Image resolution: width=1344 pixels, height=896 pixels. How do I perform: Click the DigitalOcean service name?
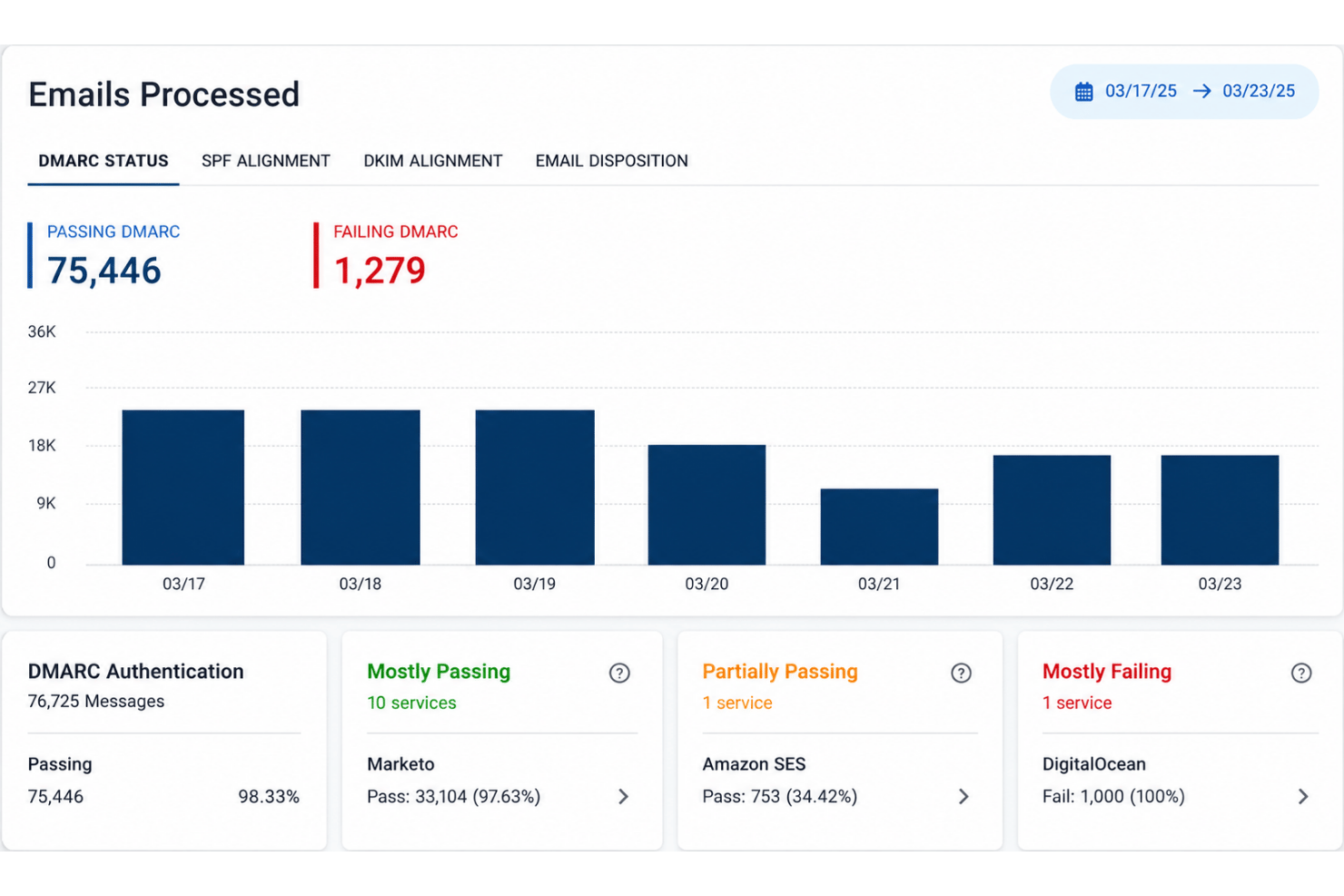coord(1094,764)
